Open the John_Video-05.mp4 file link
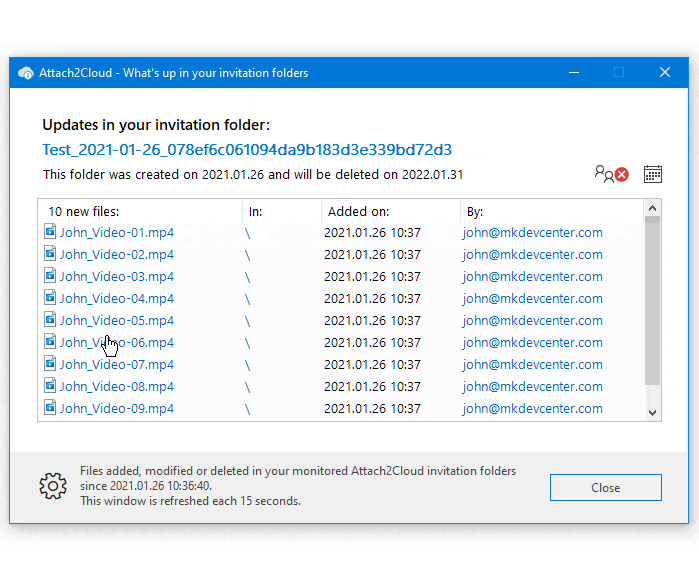Viewport: 699px width, 580px height. click(117, 321)
